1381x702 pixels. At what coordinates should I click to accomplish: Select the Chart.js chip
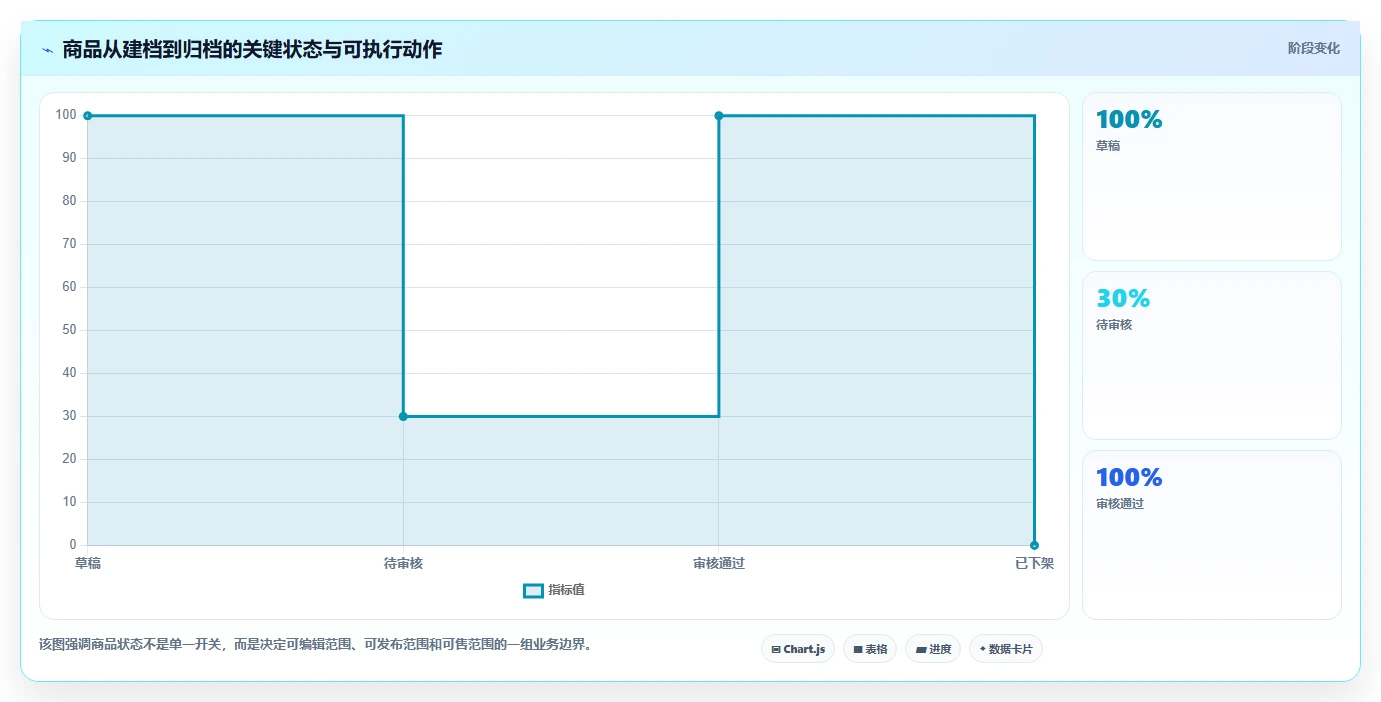[x=798, y=649]
